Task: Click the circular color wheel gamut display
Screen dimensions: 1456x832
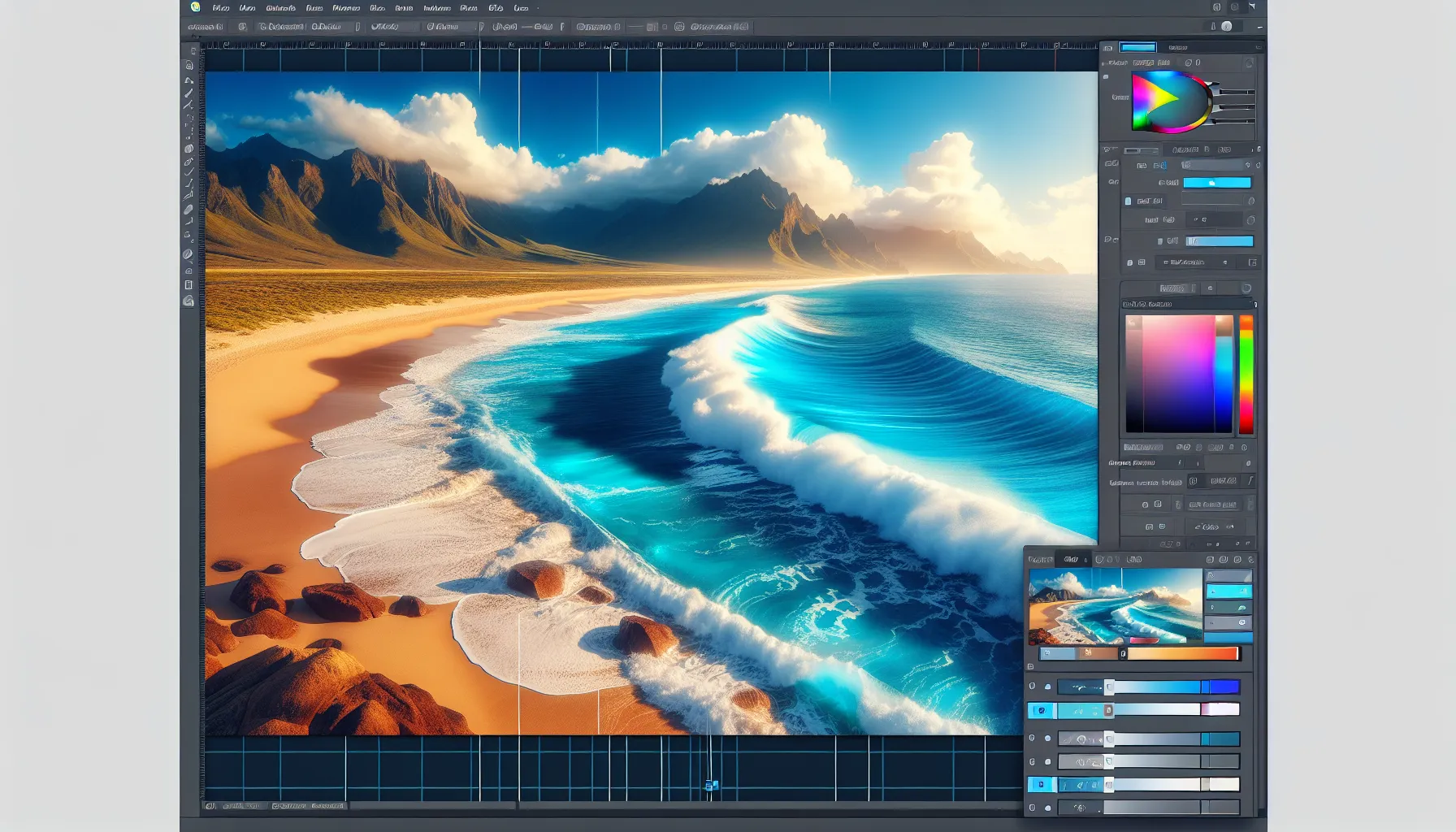Action: (1170, 102)
